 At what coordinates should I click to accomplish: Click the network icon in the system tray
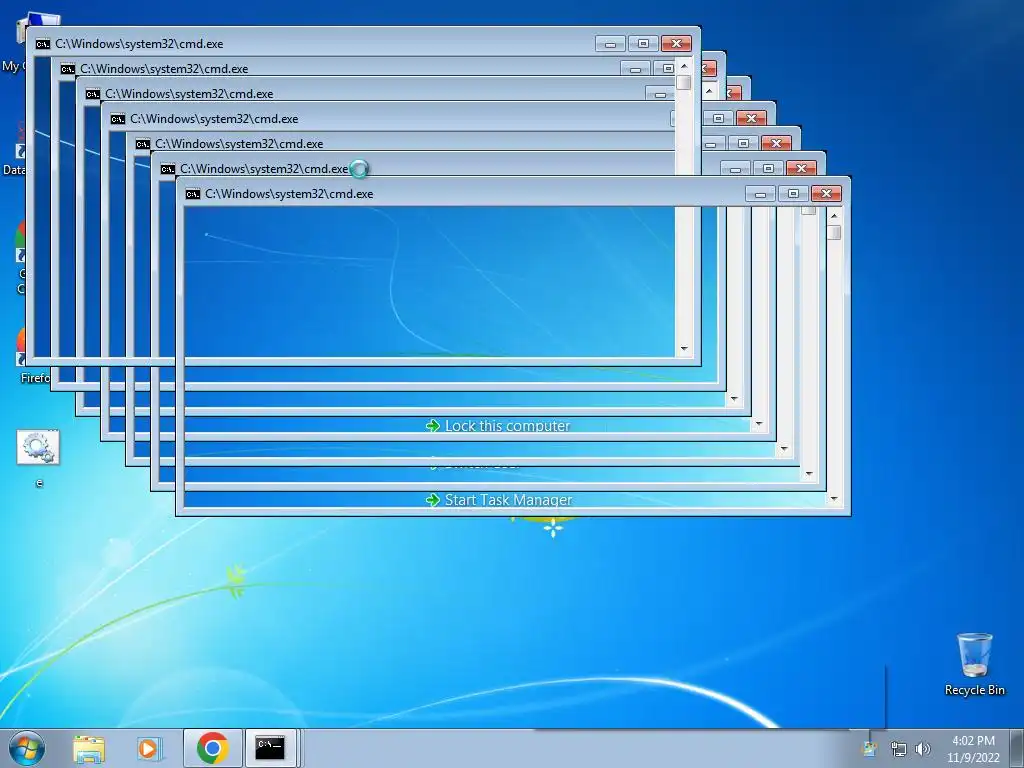point(899,749)
